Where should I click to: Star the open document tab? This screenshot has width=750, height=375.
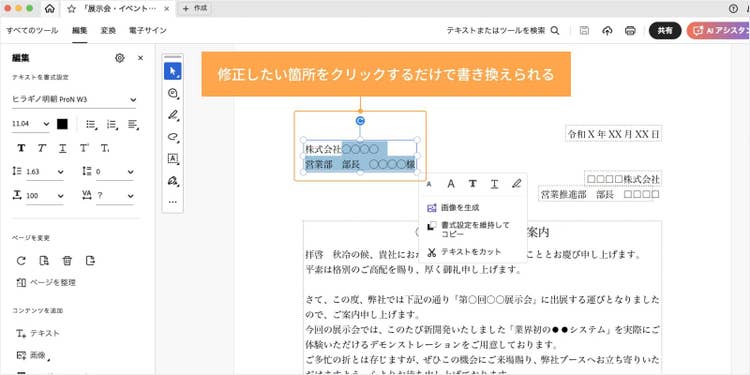coord(72,9)
